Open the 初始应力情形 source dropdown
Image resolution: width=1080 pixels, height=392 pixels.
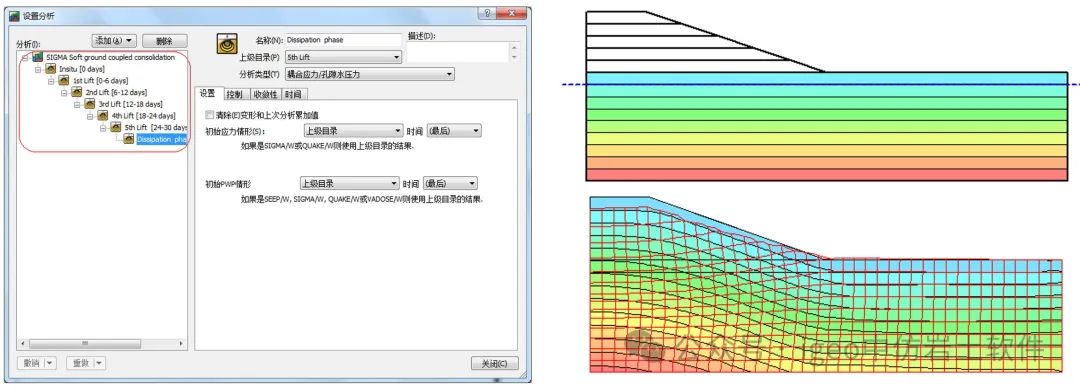(353, 130)
